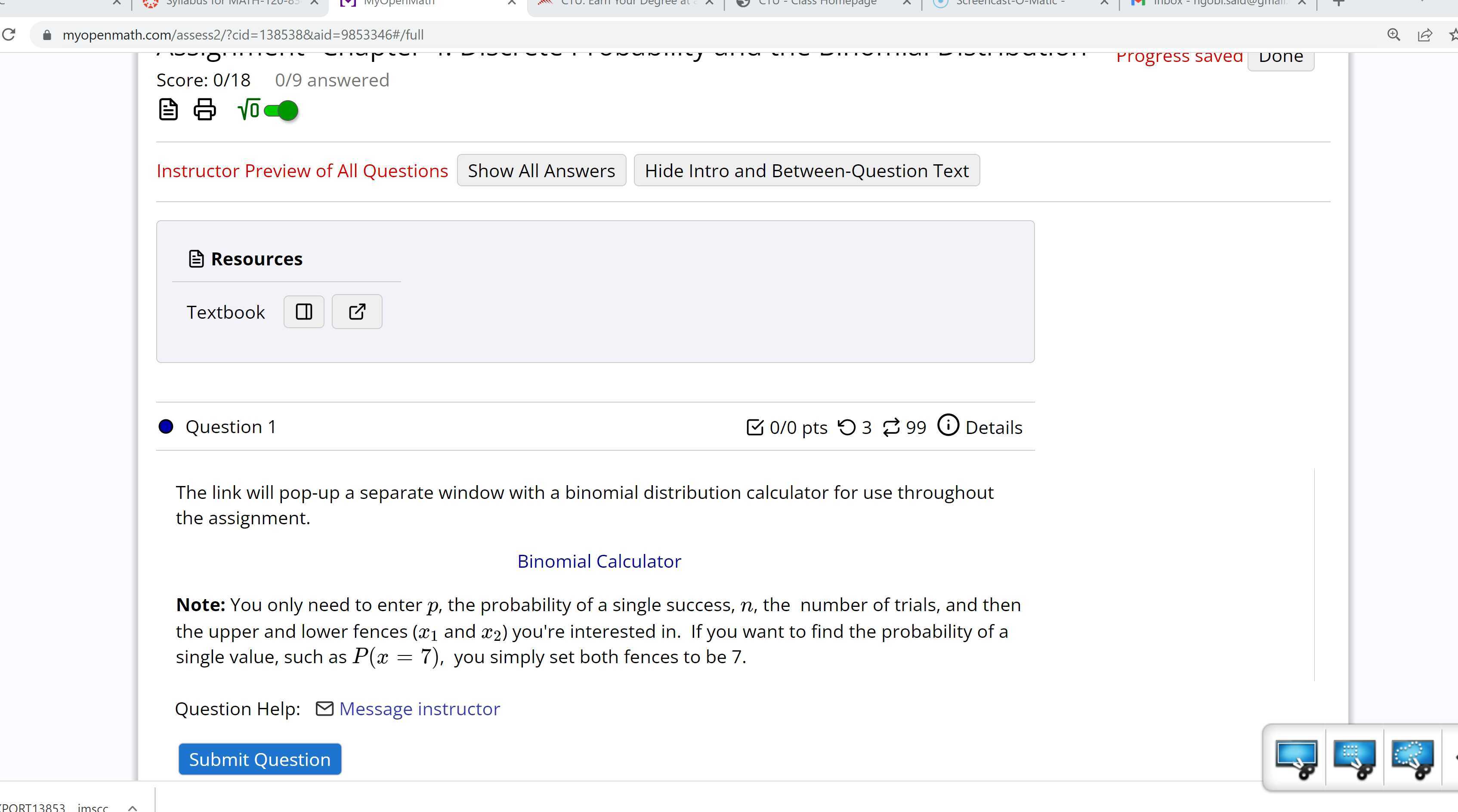Disable the √0 calculator toggle
The image size is (1458, 812).
point(280,110)
